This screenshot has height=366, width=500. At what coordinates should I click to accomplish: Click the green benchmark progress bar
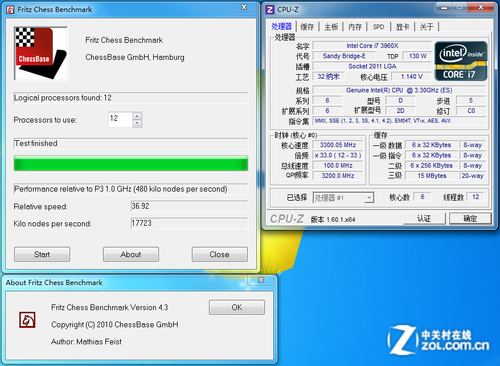coord(131,163)
